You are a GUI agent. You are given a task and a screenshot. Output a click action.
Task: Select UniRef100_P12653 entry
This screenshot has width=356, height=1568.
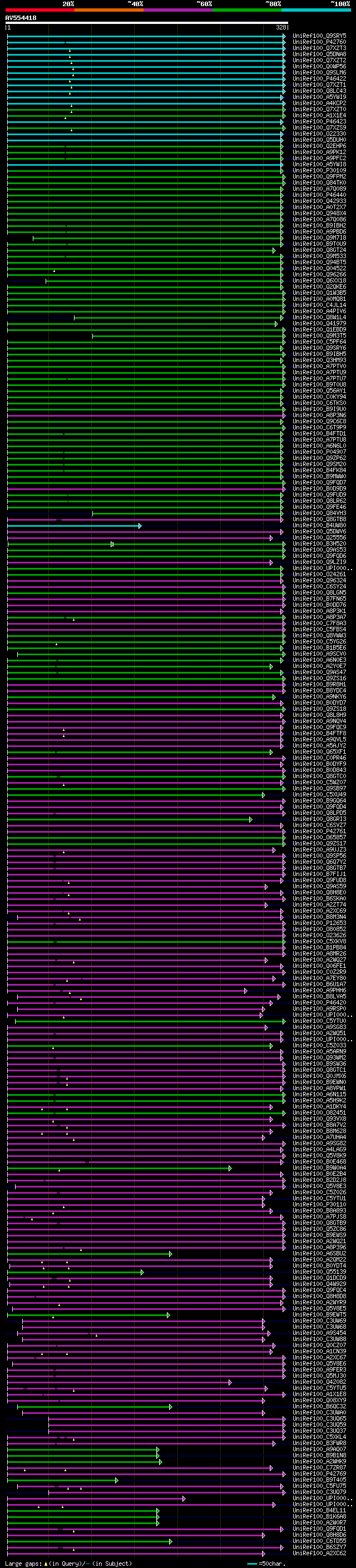point(319,923)
